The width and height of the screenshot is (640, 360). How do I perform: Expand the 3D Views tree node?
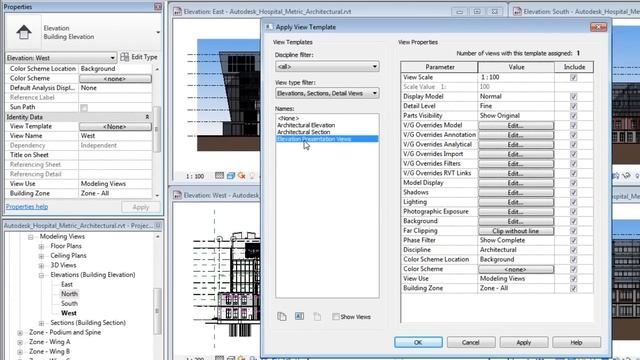41,265
